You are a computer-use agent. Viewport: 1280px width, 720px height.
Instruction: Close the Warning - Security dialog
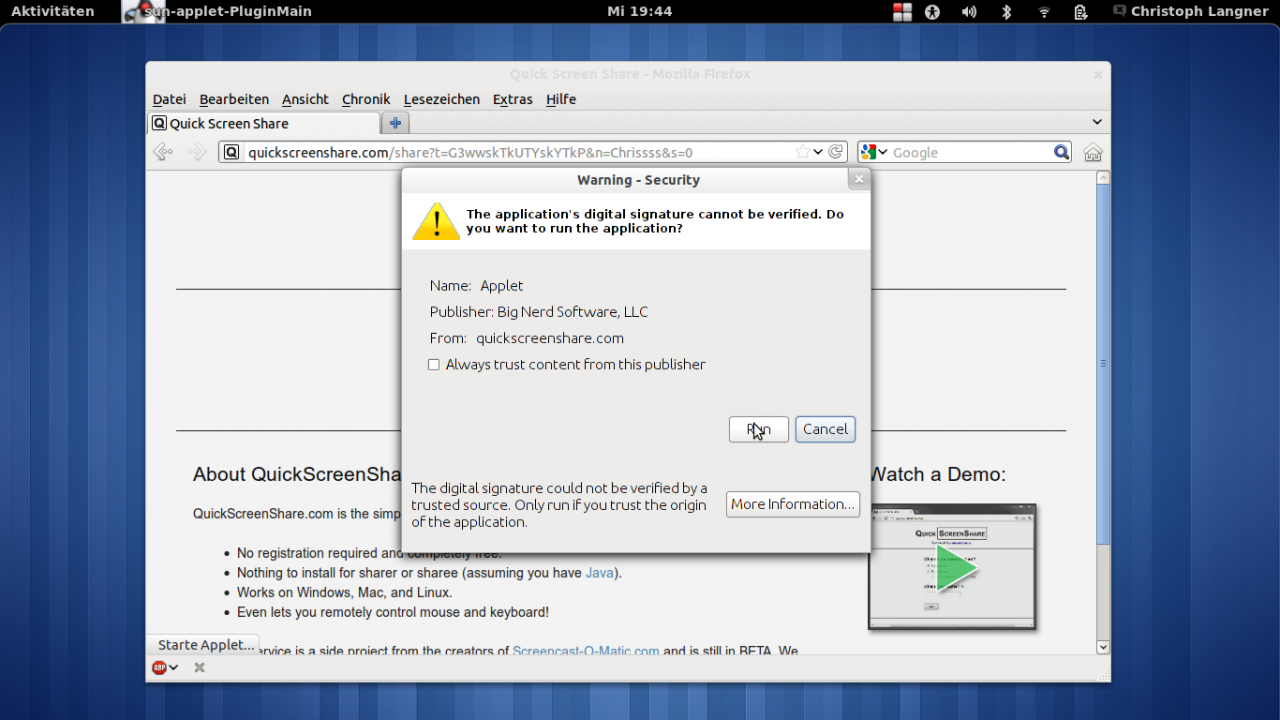click(x=858, y=179)
